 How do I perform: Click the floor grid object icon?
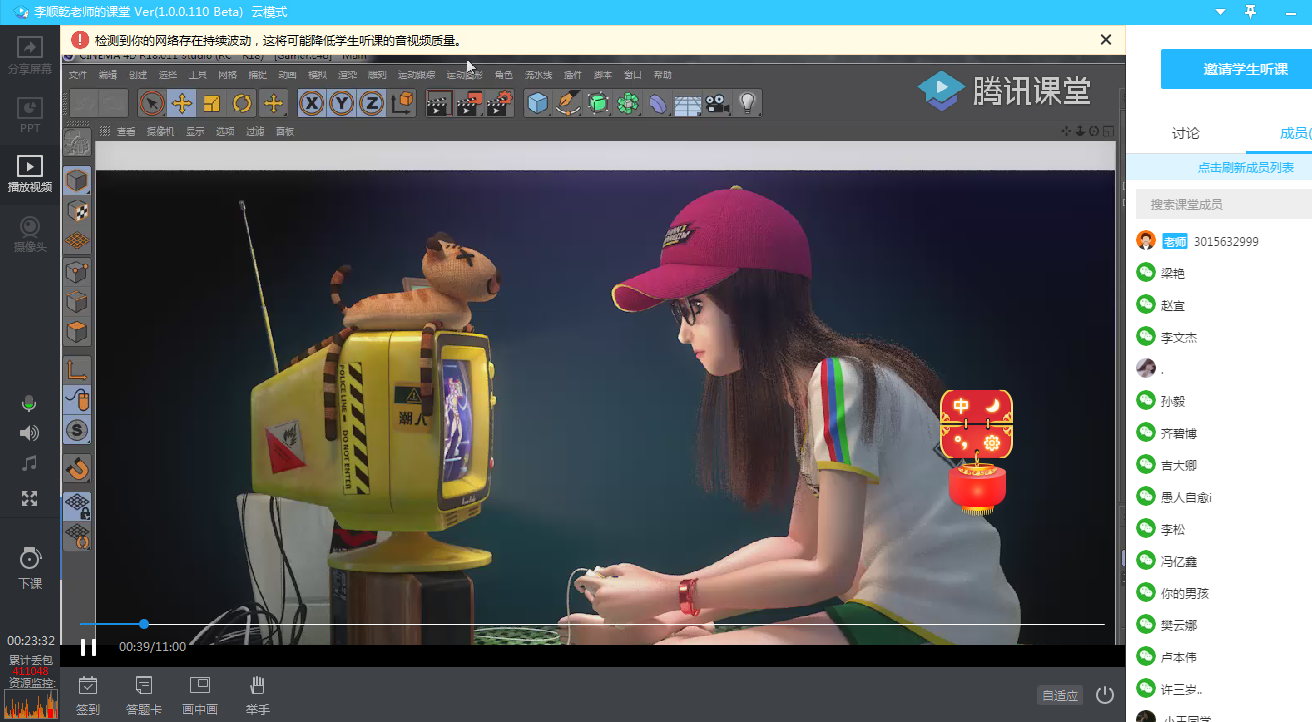[x=687, y=103]
